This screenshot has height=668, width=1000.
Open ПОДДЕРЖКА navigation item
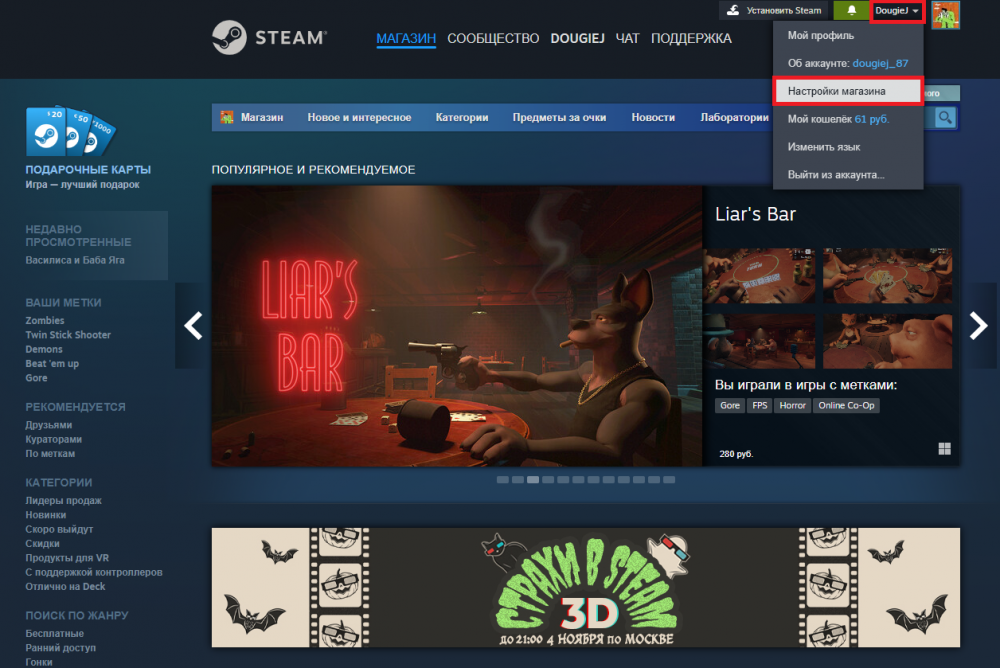[x=691, y=38]
